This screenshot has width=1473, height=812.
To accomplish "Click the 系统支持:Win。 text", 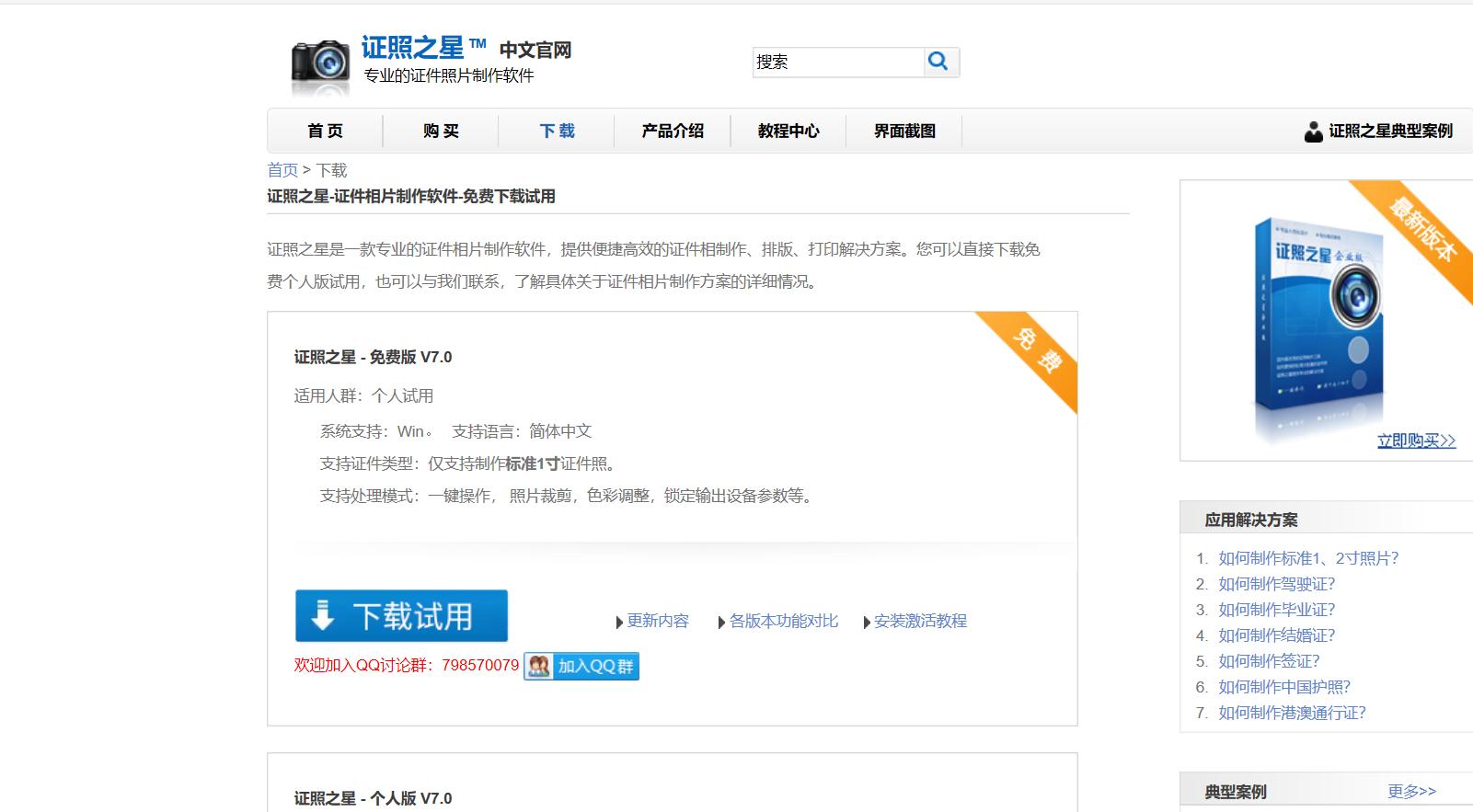I will point(376,431).
